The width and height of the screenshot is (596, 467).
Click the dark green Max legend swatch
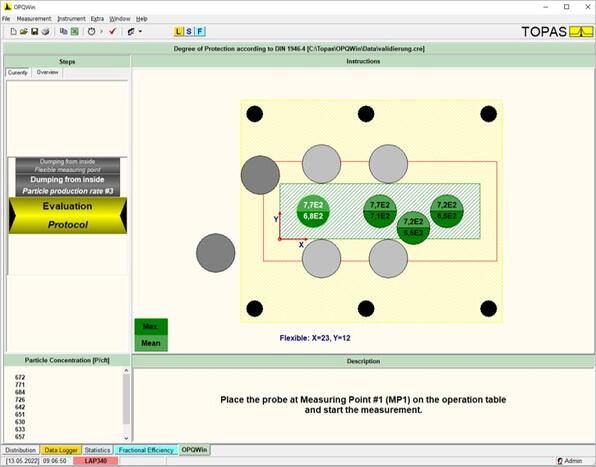(x=151, y=326)
